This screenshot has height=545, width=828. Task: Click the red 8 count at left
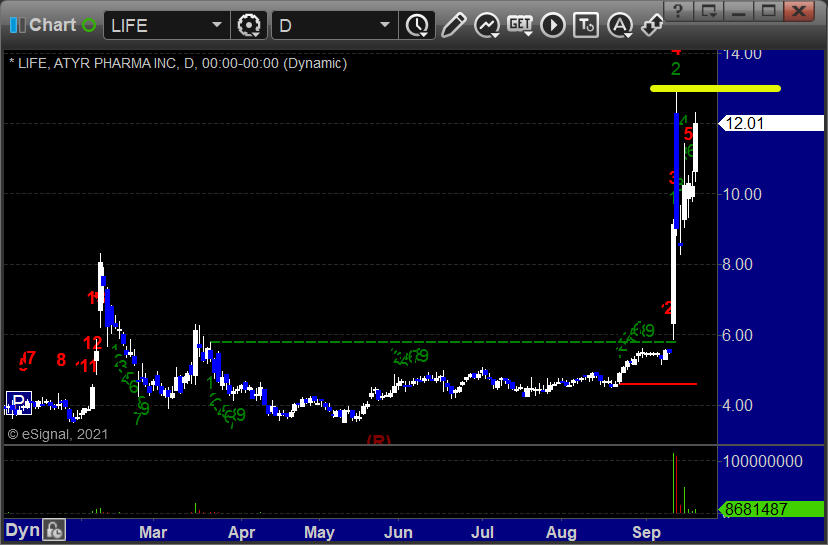click(61, 360)
